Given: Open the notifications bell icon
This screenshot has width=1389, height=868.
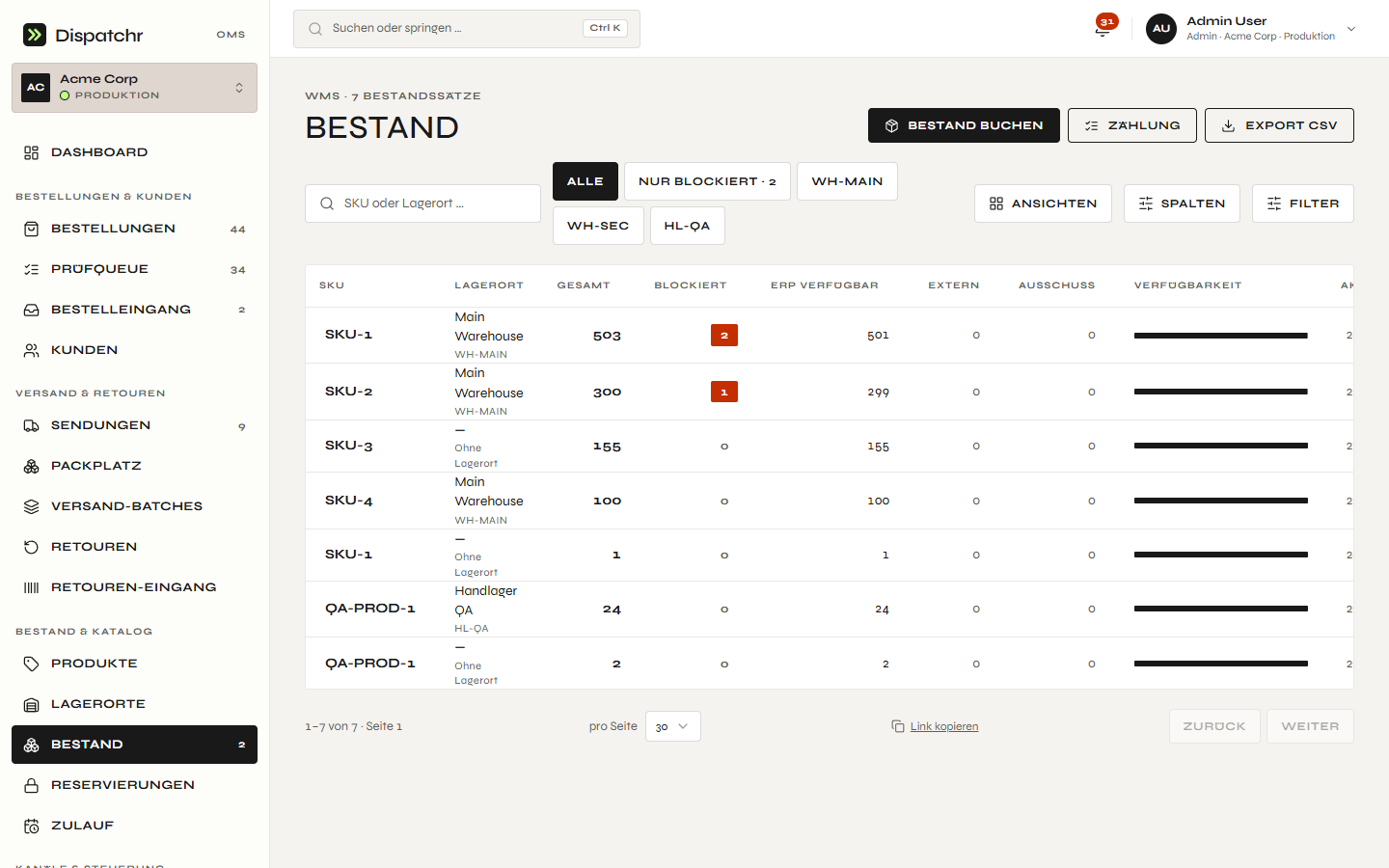Looking at the screenshot, I should point(1103,29).
